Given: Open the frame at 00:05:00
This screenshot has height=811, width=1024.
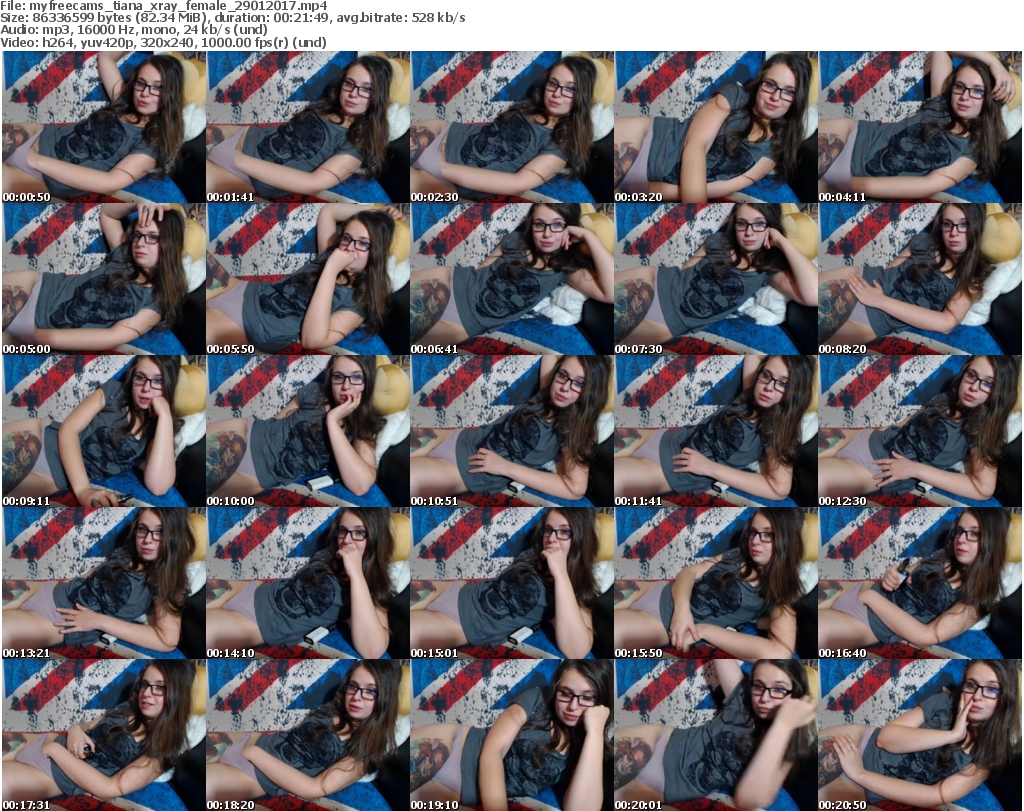Looking at the screenshot, I should 104,279.
